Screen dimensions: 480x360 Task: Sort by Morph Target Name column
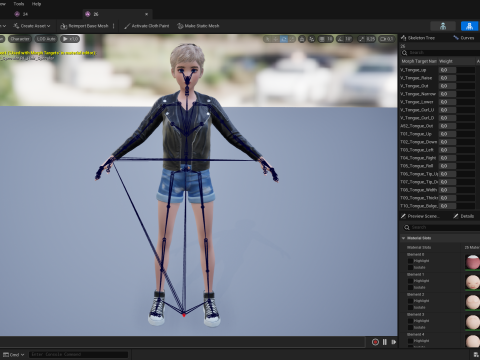tap(419, 61)
